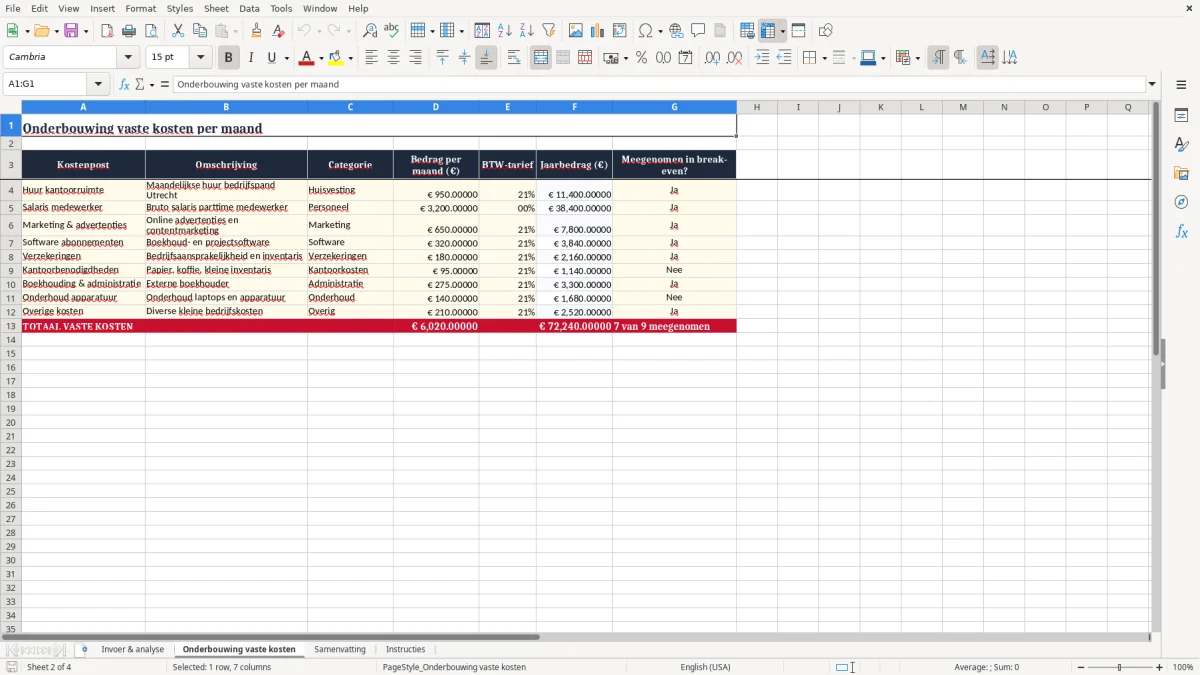Screen dimensions: 1200x675
Task: Toggle Merge and Center Cells
Action: pyautogui.click(x=541, y=58)
